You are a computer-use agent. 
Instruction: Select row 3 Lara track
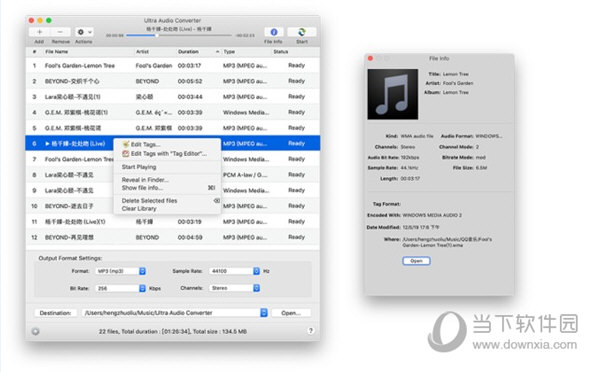pyautogui.click(x=173, y=97)
